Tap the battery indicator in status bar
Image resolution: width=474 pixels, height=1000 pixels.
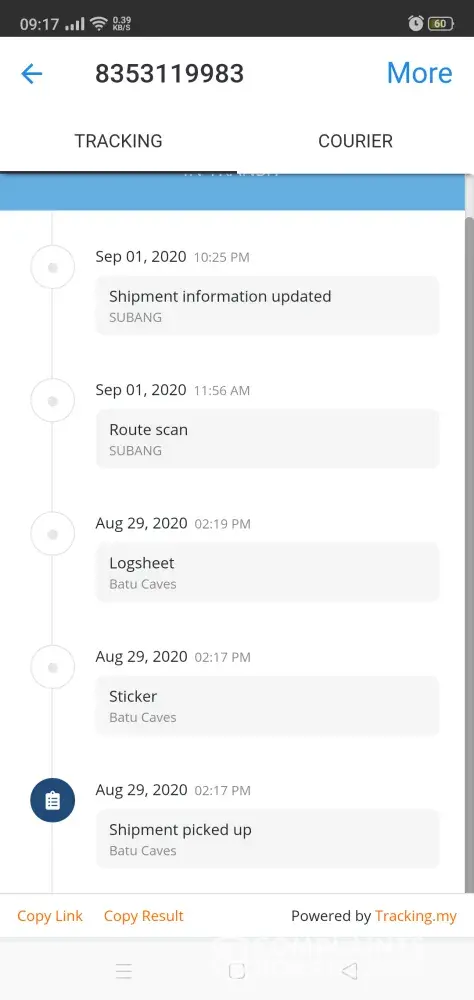coord(441,24)
